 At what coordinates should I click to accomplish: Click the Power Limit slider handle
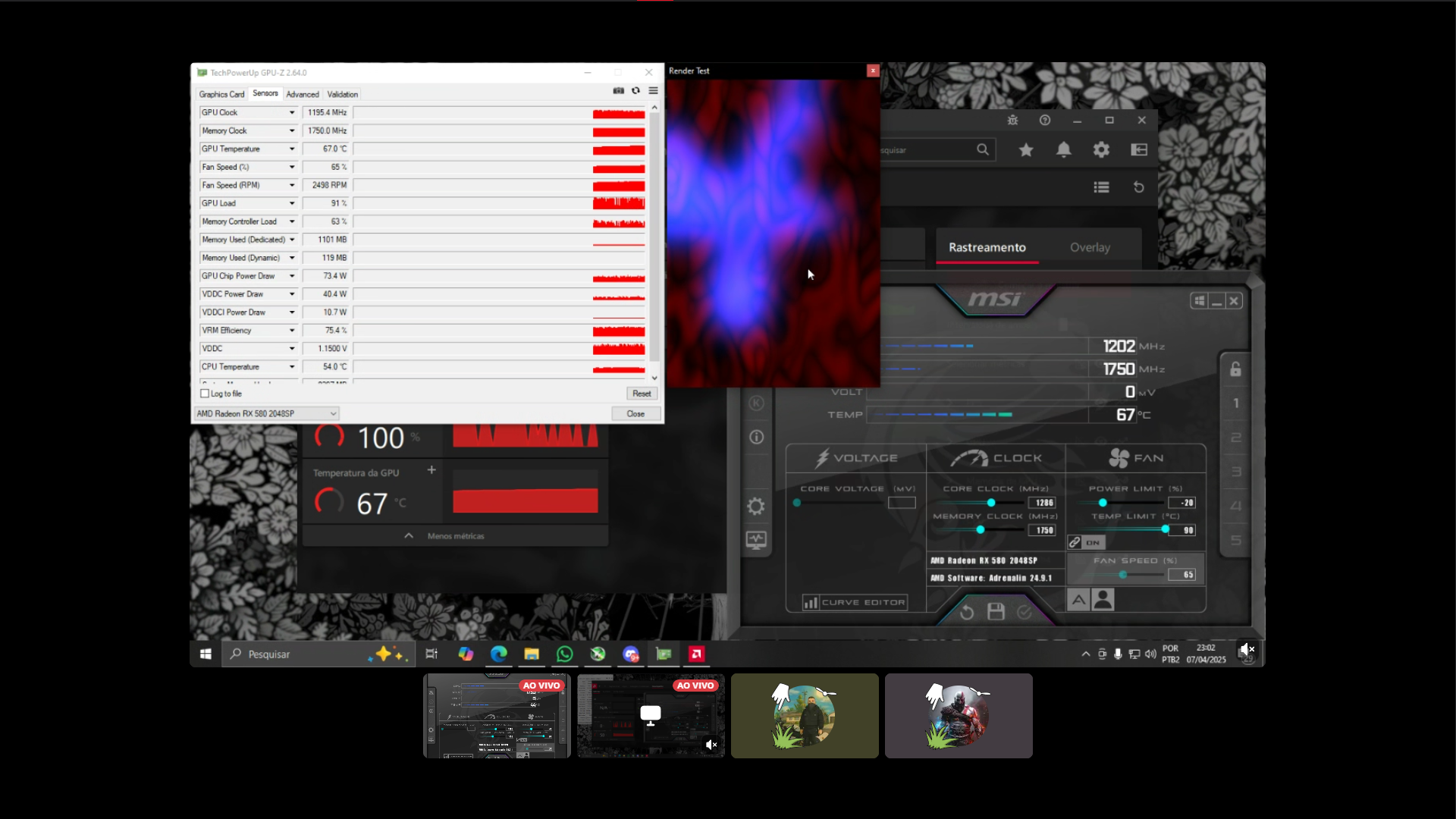1103,503
